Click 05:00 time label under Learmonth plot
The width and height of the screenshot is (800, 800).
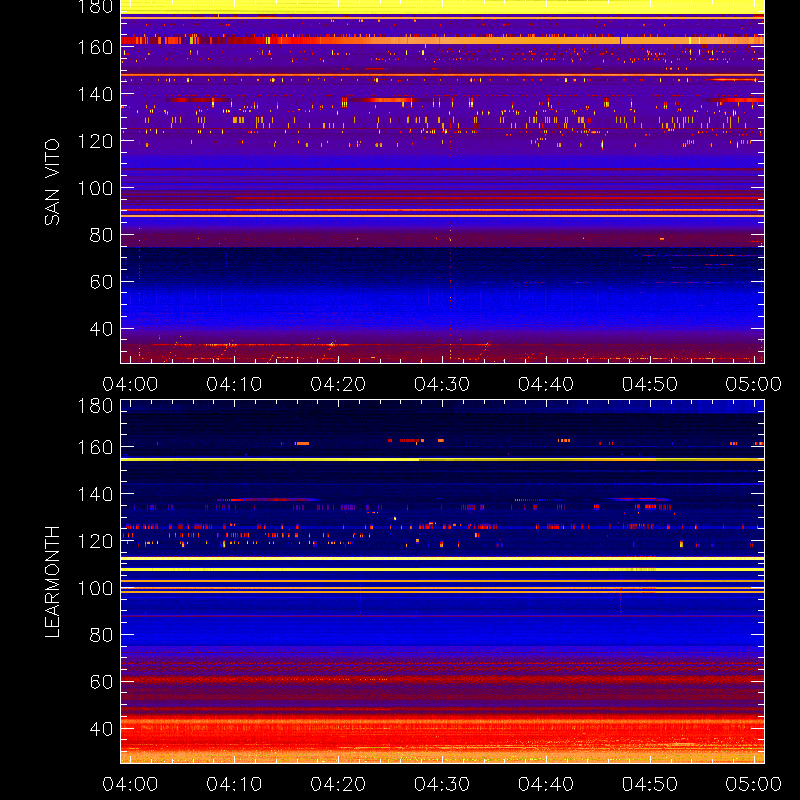click(754, 784)
